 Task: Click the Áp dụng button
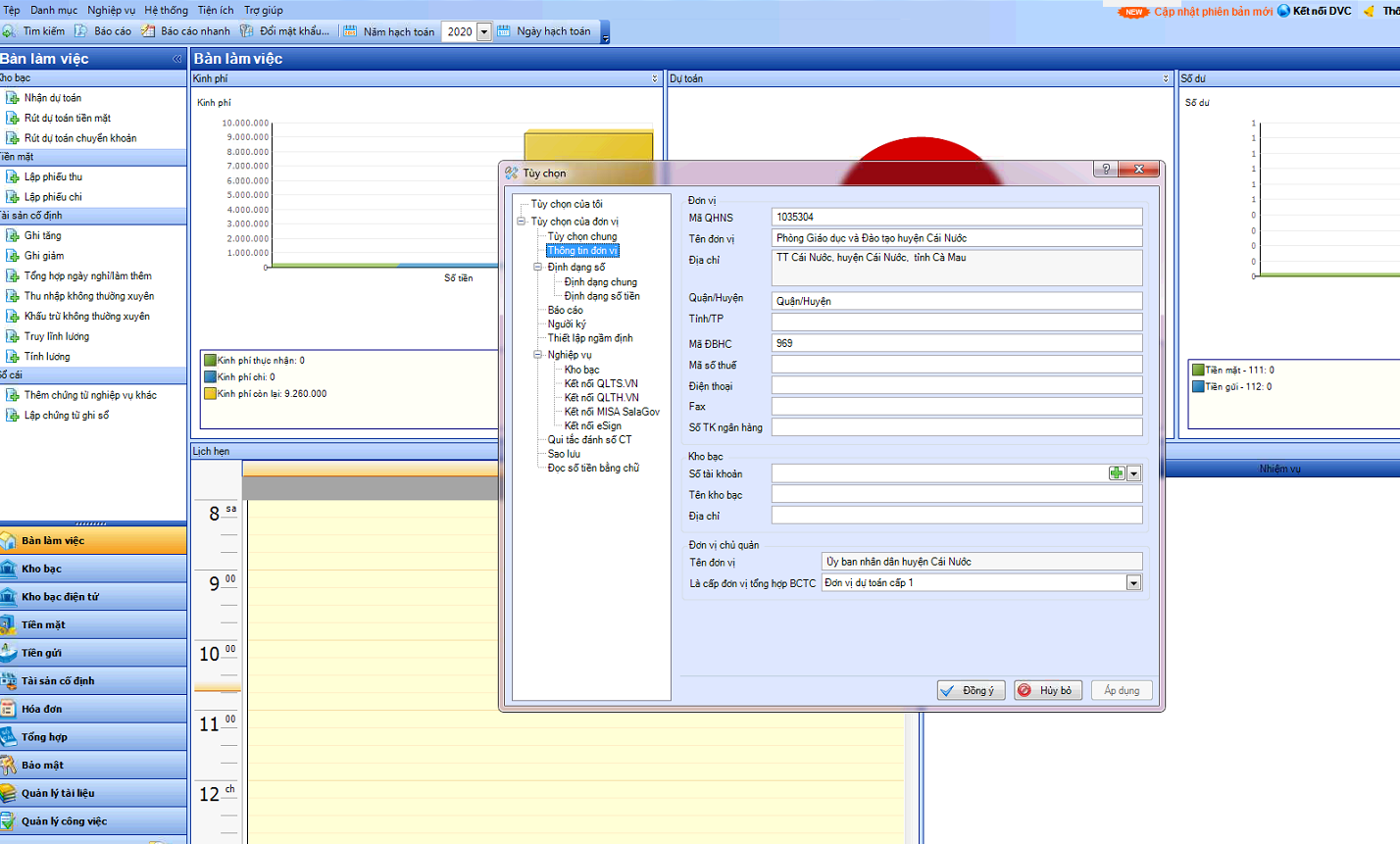coord(1122,690)
